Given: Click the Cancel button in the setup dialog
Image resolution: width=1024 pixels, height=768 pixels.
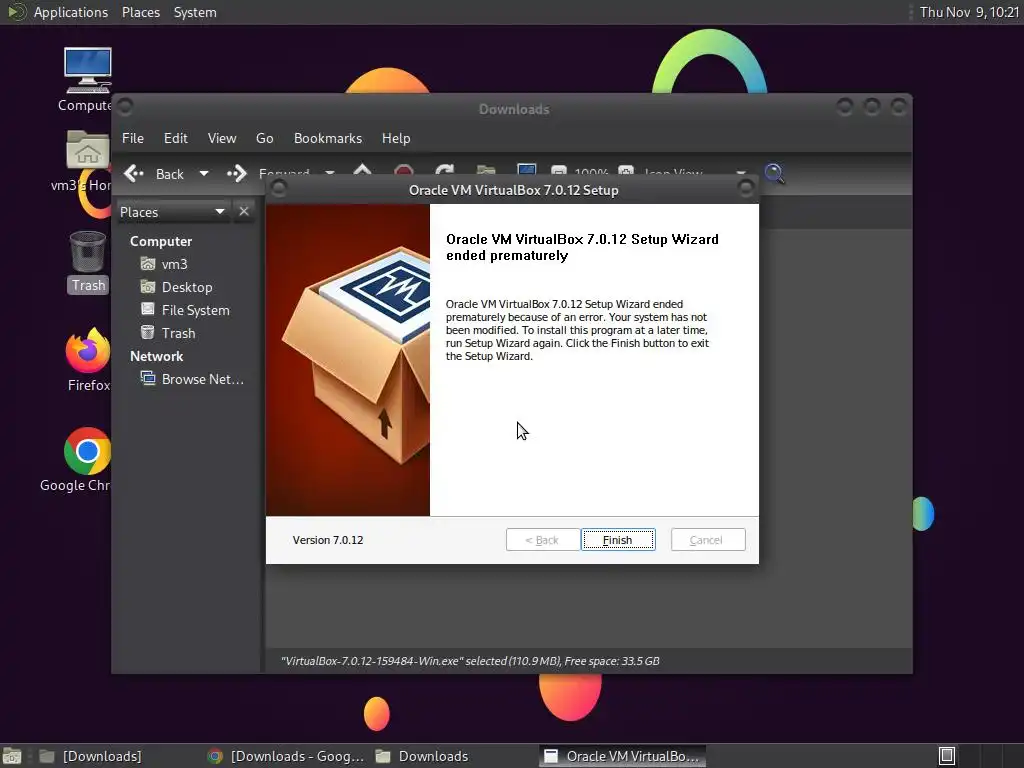Looking at the screenshot, I should pos(708,539).
